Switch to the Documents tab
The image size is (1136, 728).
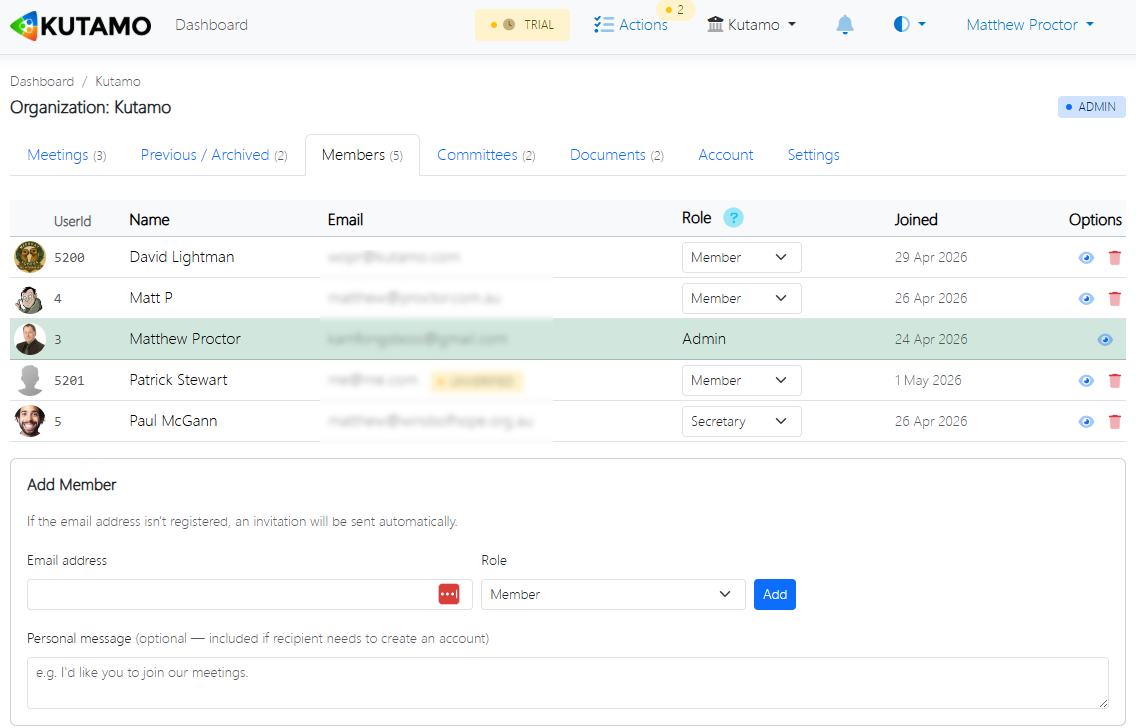[617, 155]
